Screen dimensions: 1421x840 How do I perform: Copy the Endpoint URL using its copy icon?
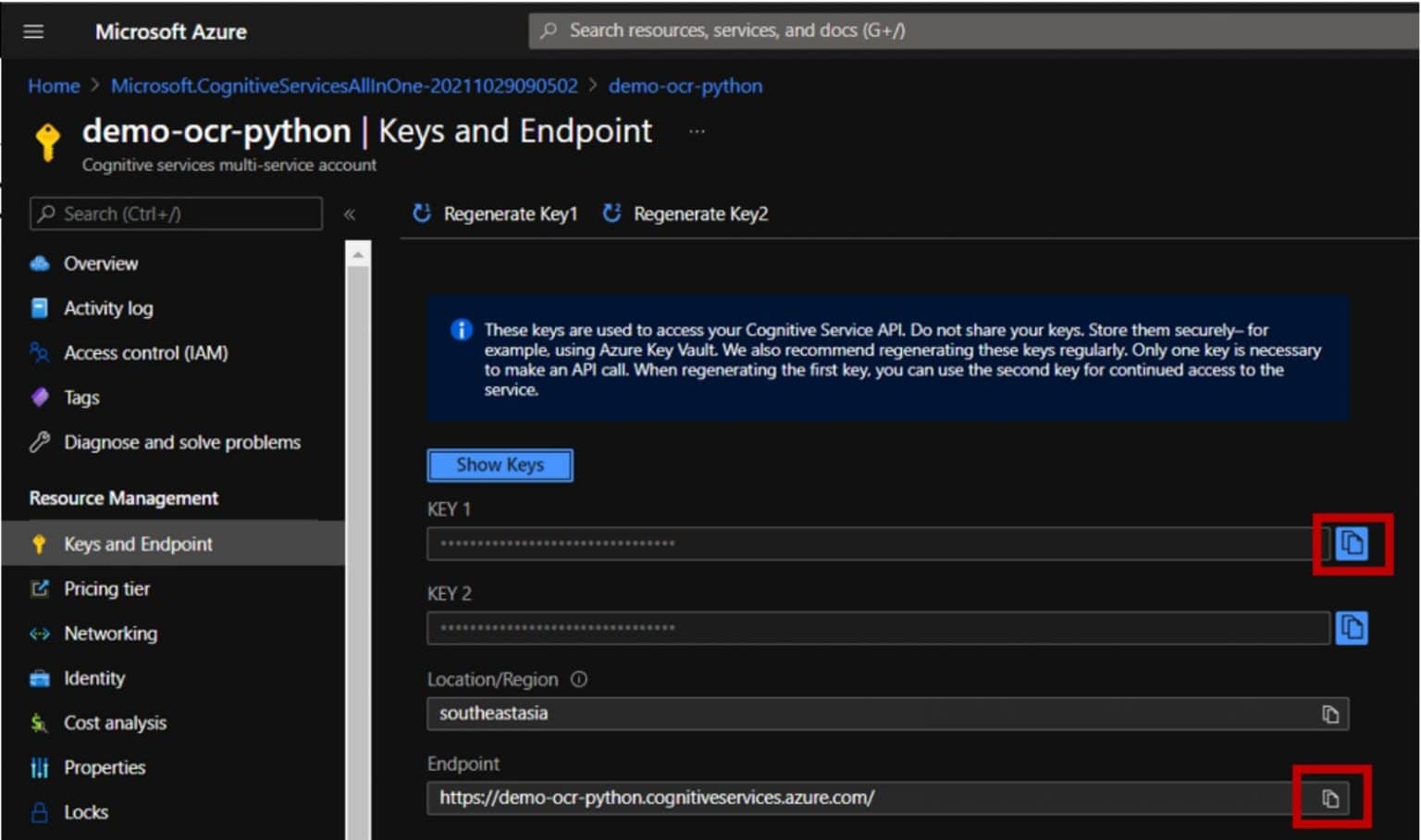pos(1330,797)
